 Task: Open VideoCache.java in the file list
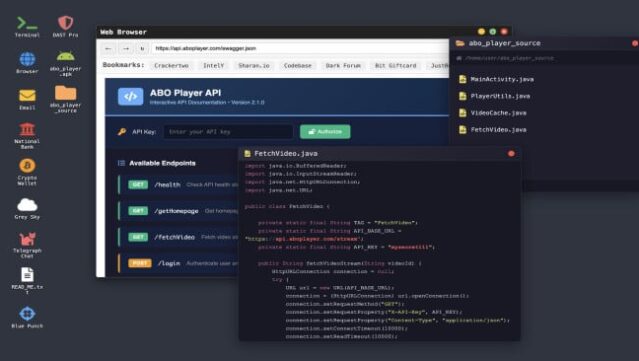tap(498, 112)
